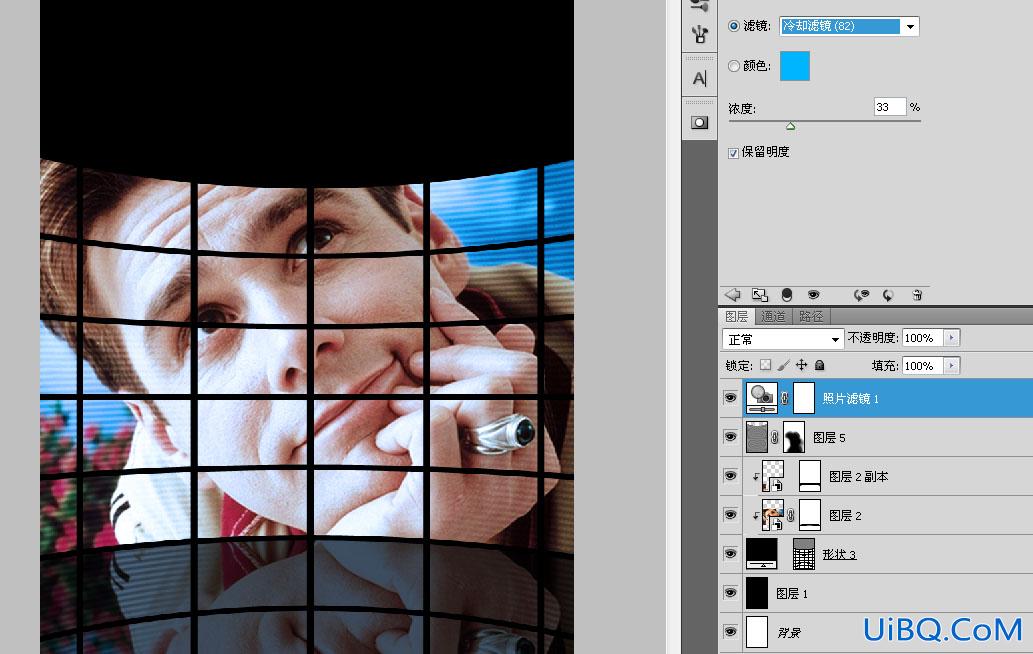Hide the 图层 5 layer
This screenshot has height=654, width=1033.
(x=730, y=437)
